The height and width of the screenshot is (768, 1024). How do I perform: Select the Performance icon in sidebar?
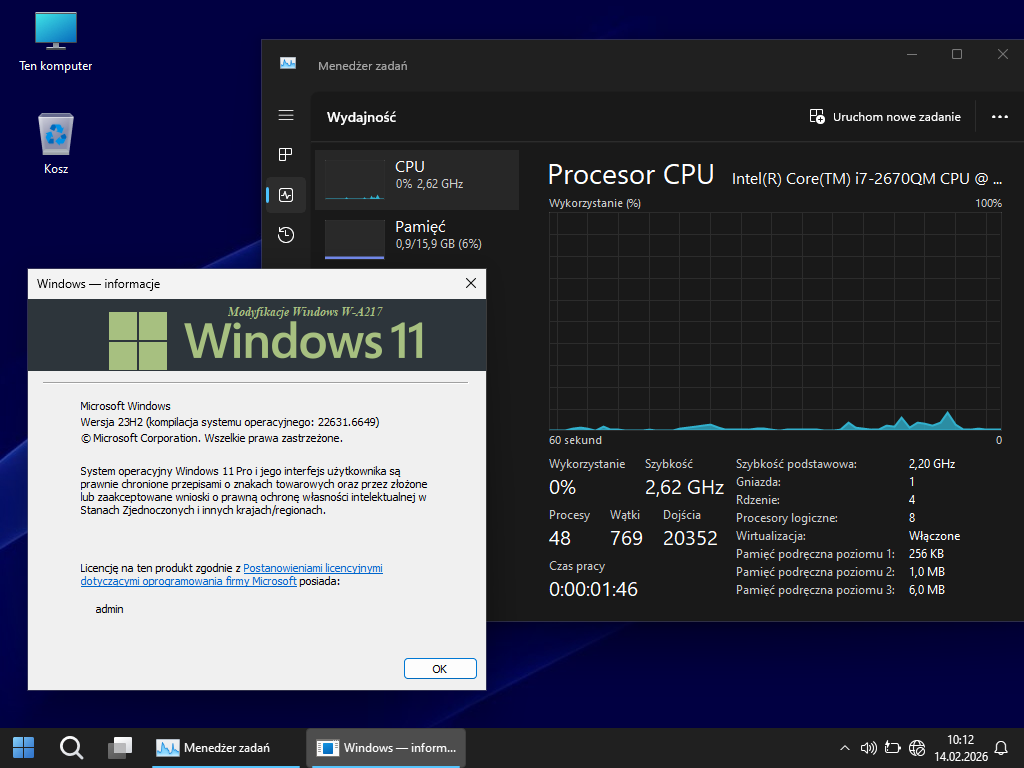[x=286, y=195]
